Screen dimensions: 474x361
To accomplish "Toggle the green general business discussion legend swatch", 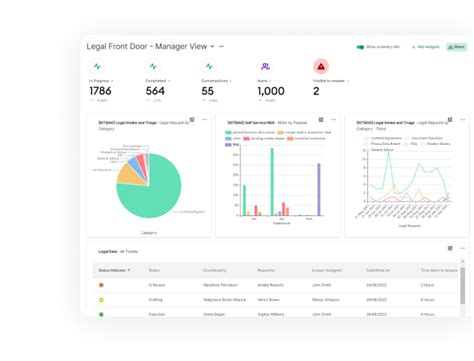I will (x=228, y=132).
